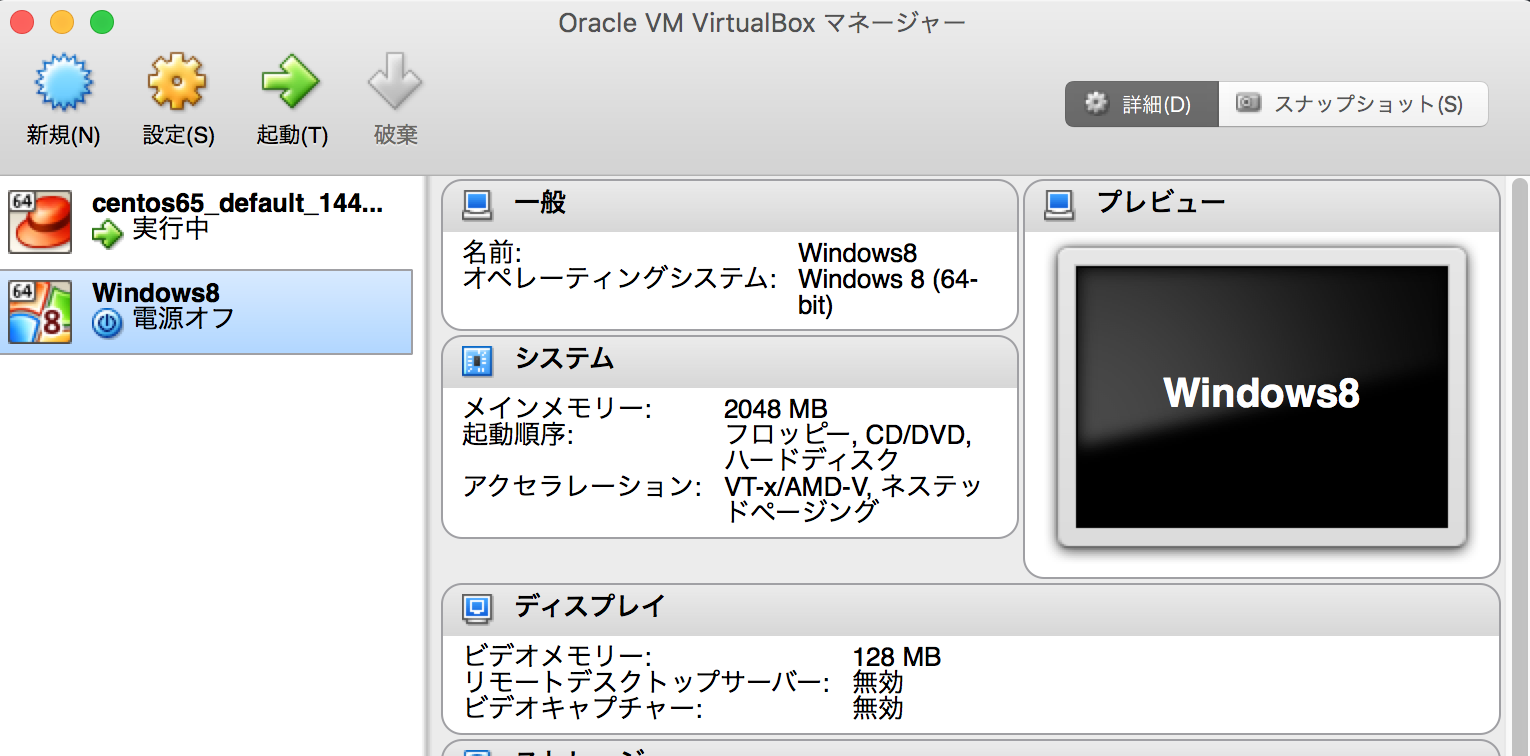Click the オペレーティングシステム: label

click(x=620, y=278)
